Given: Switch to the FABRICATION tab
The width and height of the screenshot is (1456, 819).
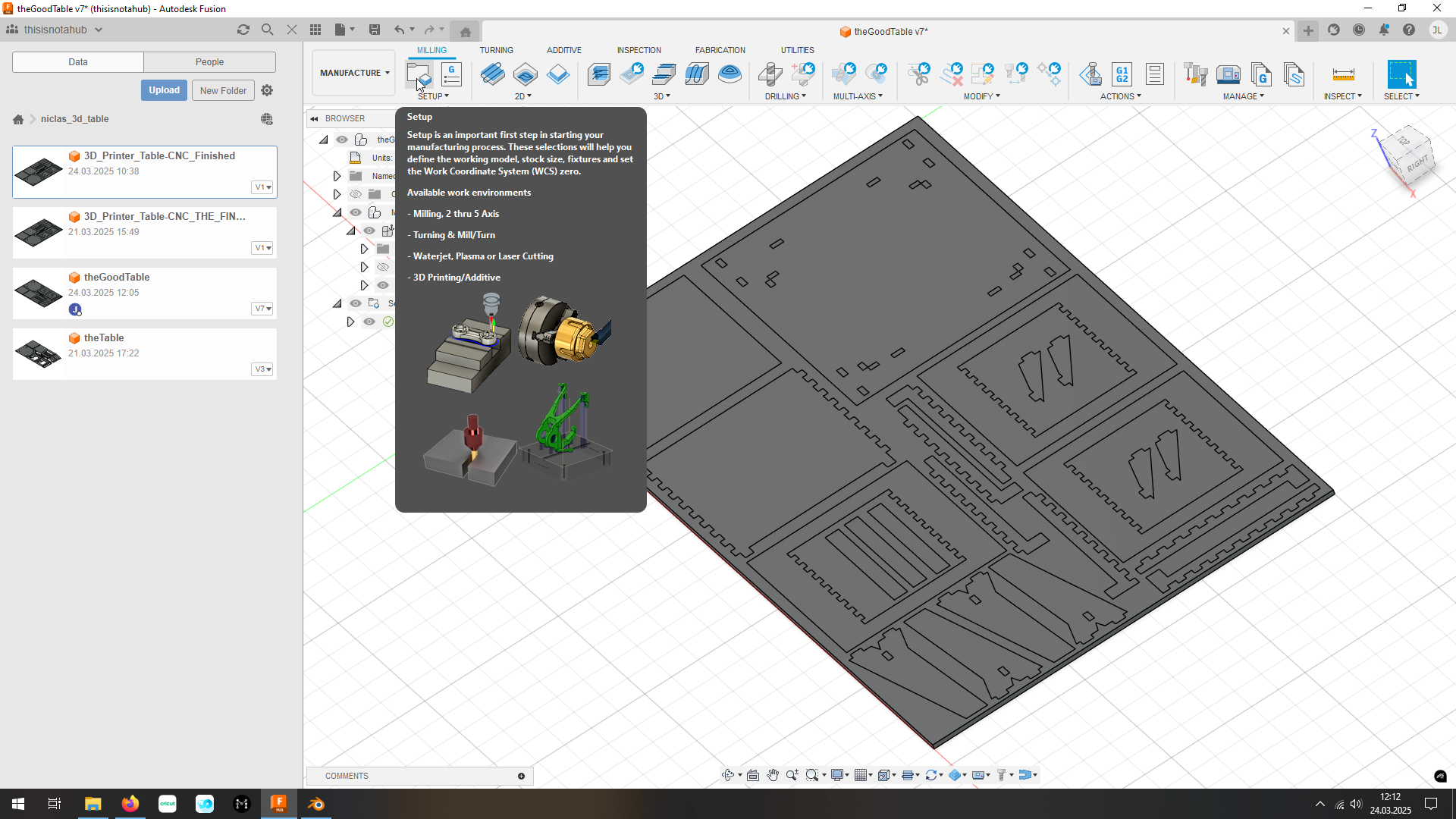Looking at the screenshot, I should (x=720, y=50).
